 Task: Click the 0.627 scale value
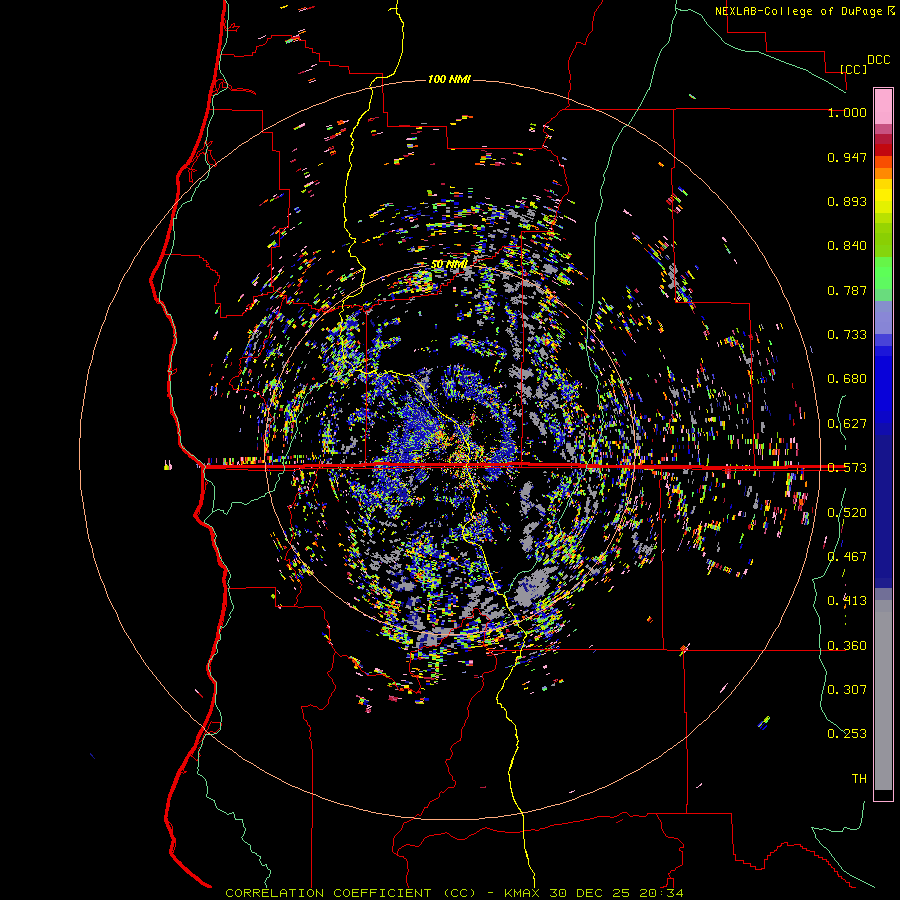point(847,424)
